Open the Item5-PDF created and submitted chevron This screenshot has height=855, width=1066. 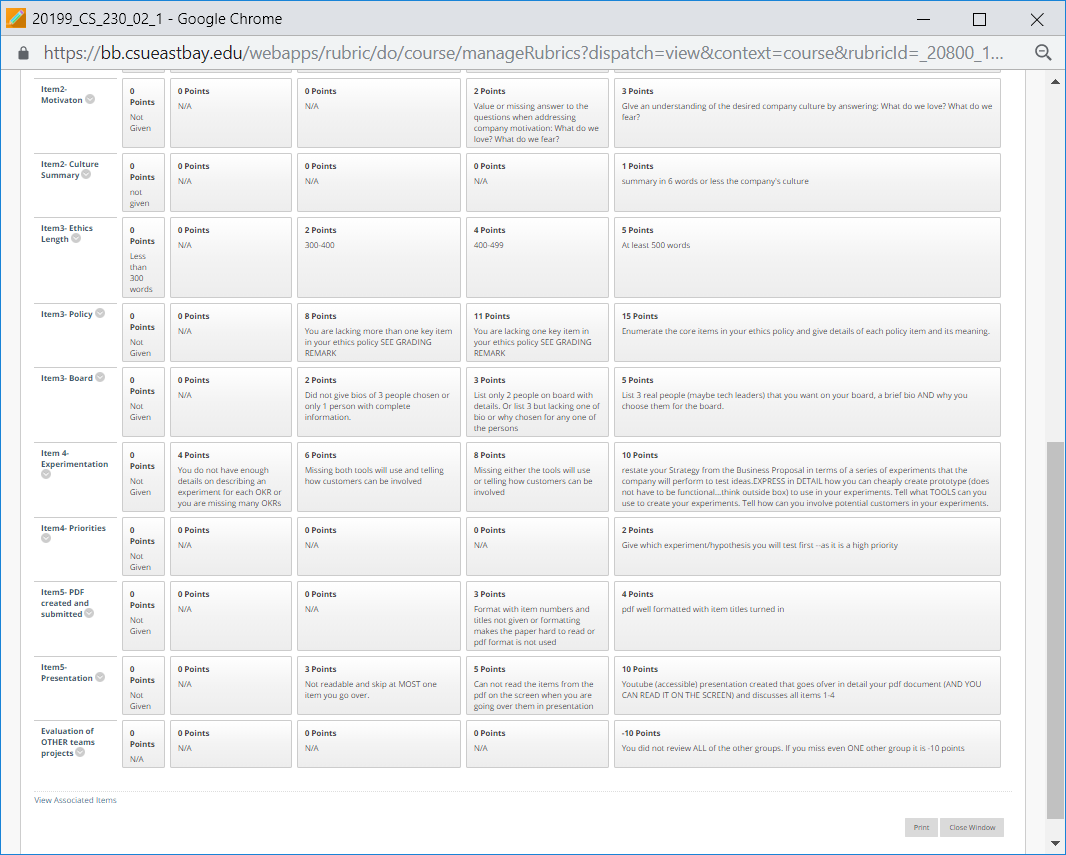(x=90, y=614)
